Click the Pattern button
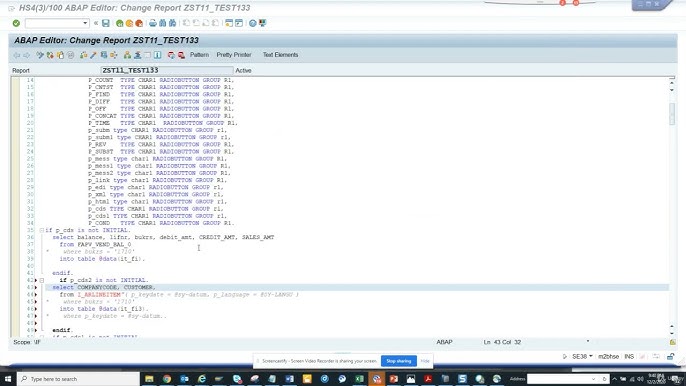Viewport: 686px width, 386px height. [199, 55]
